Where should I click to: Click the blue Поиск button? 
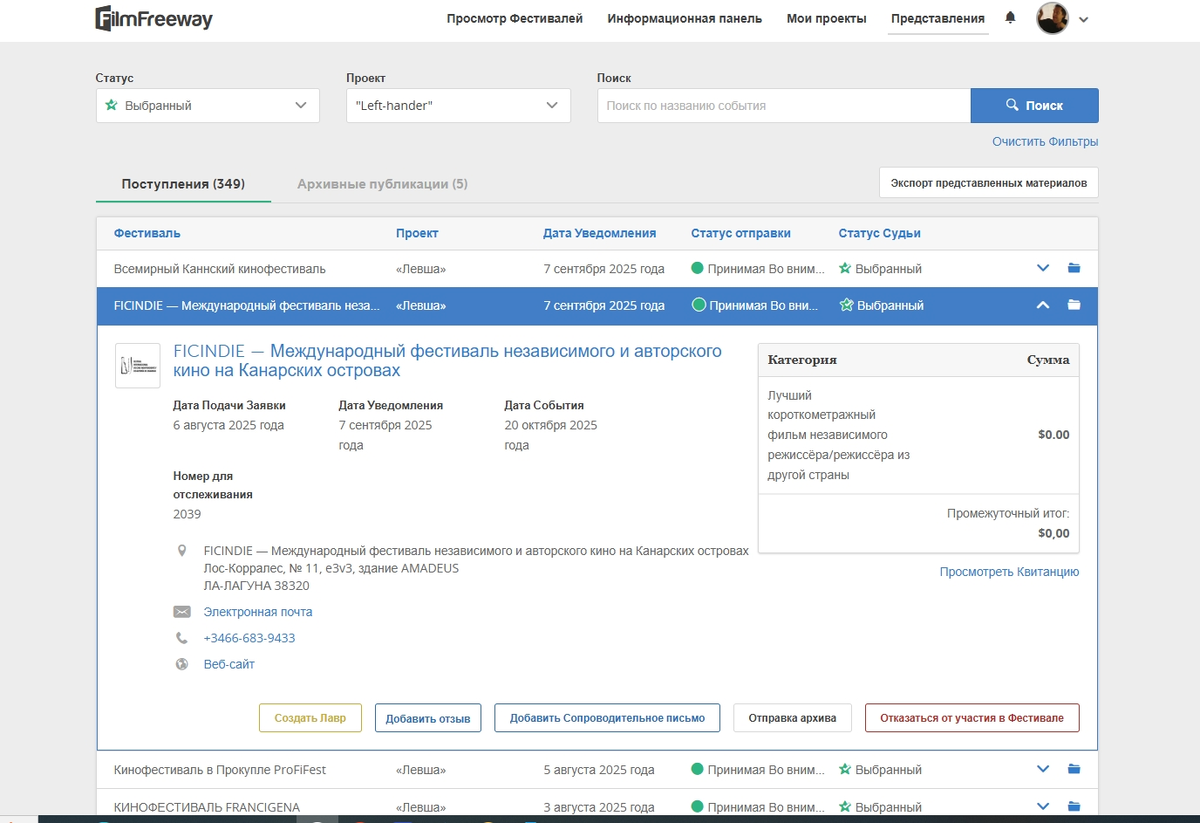(1035, 106)
